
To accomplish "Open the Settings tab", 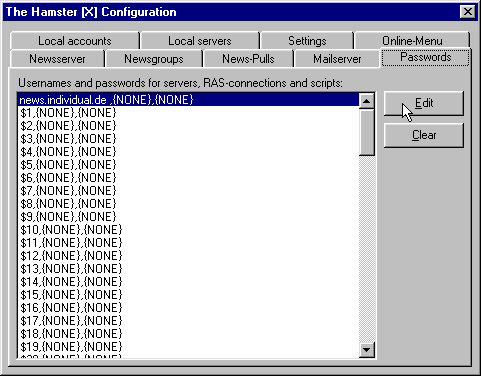I will click(x=307, y=41).
